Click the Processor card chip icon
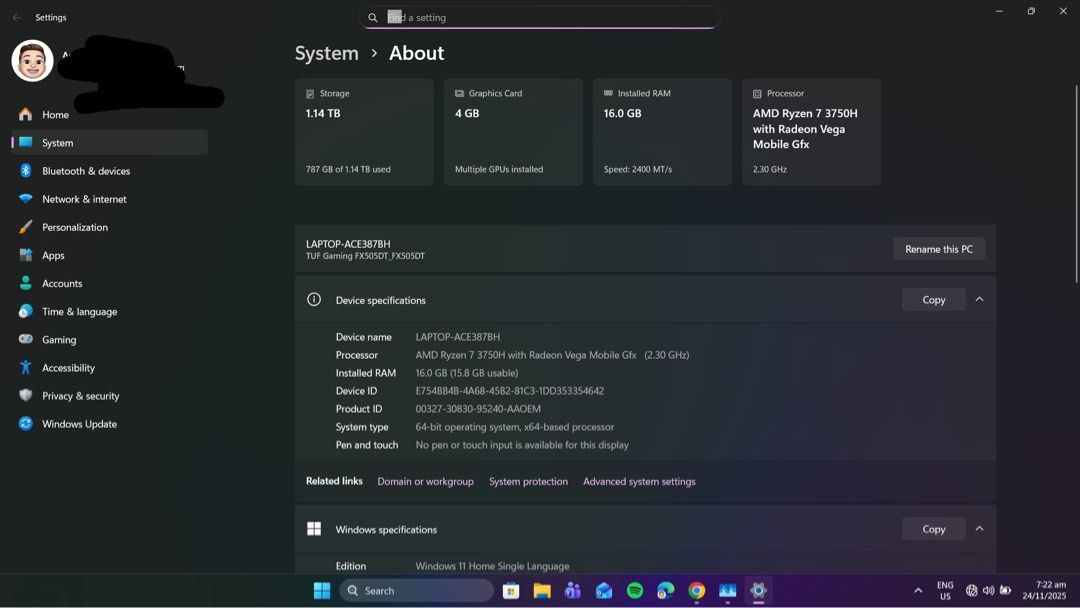The image size is (1080, 608). tap(757, 94)
